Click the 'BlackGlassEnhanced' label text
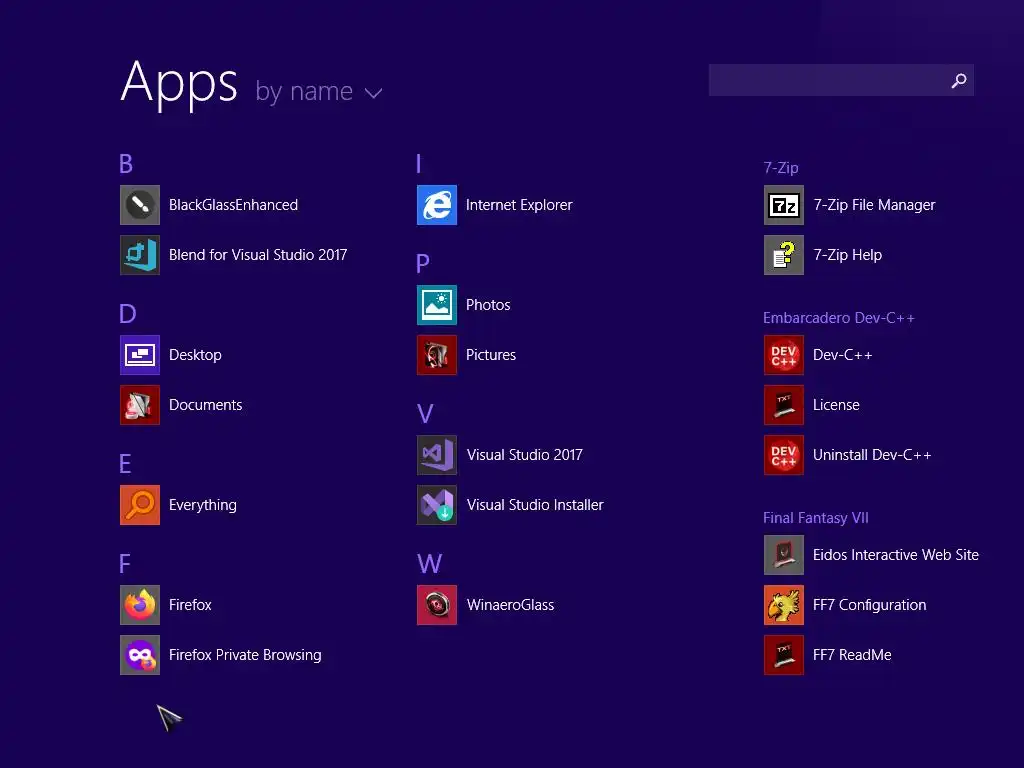This screenshot has height=768, width=1024. coord(233,205)
